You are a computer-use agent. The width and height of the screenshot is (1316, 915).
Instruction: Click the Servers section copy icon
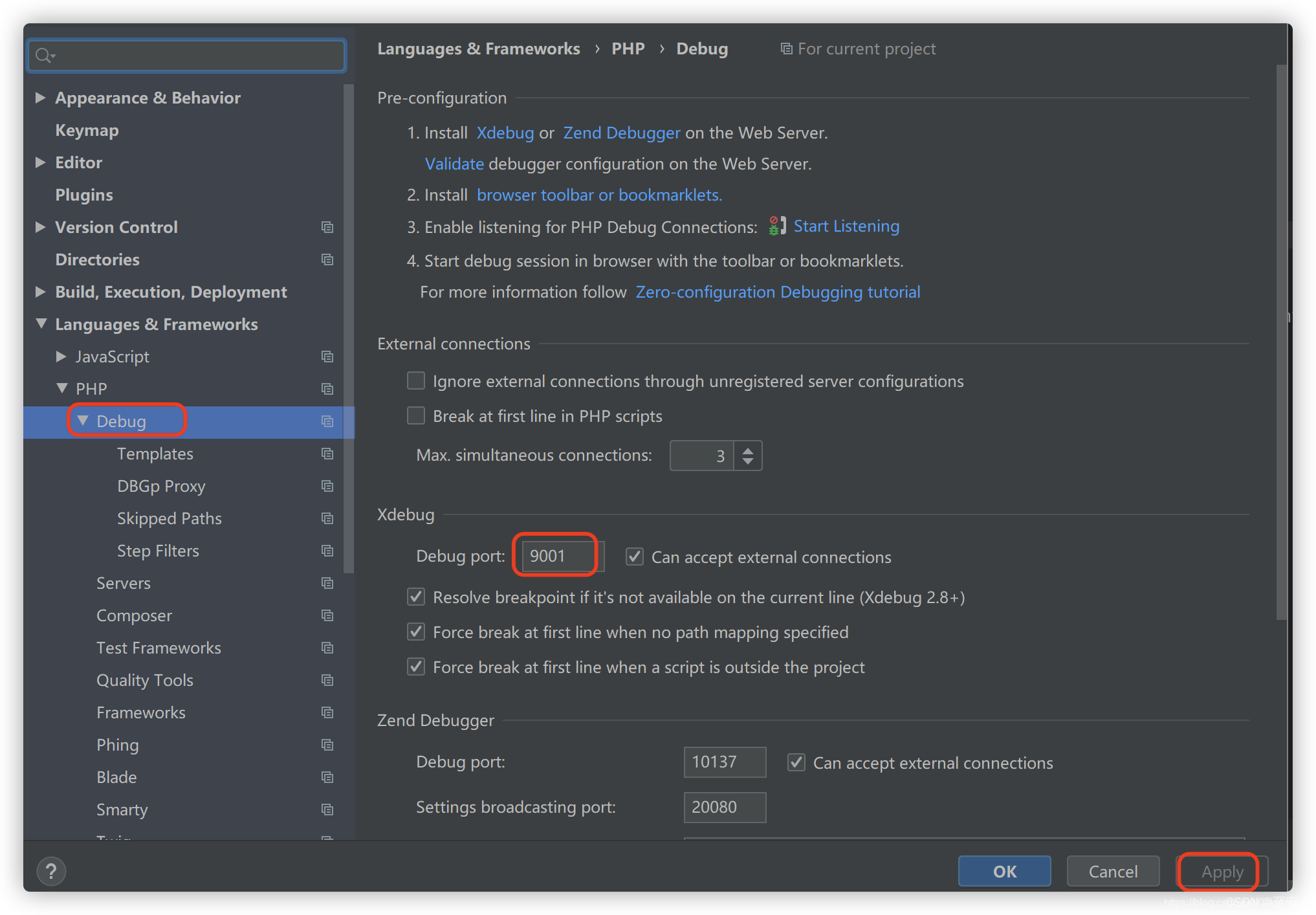[x=328, y=583]
